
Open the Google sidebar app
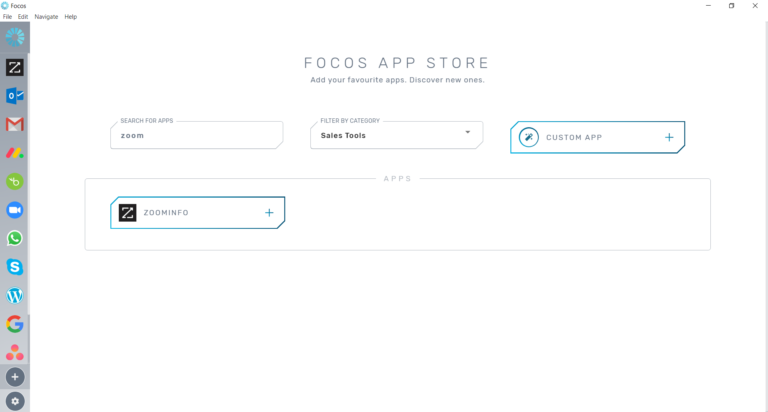[x=14, y=324]
